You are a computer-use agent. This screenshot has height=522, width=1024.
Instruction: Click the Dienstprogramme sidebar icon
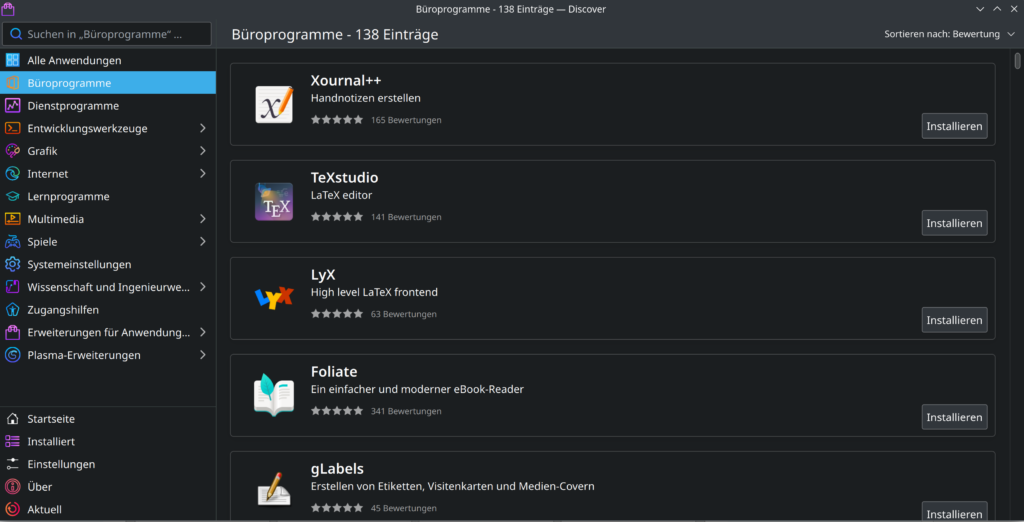click(x=12, y=106)
